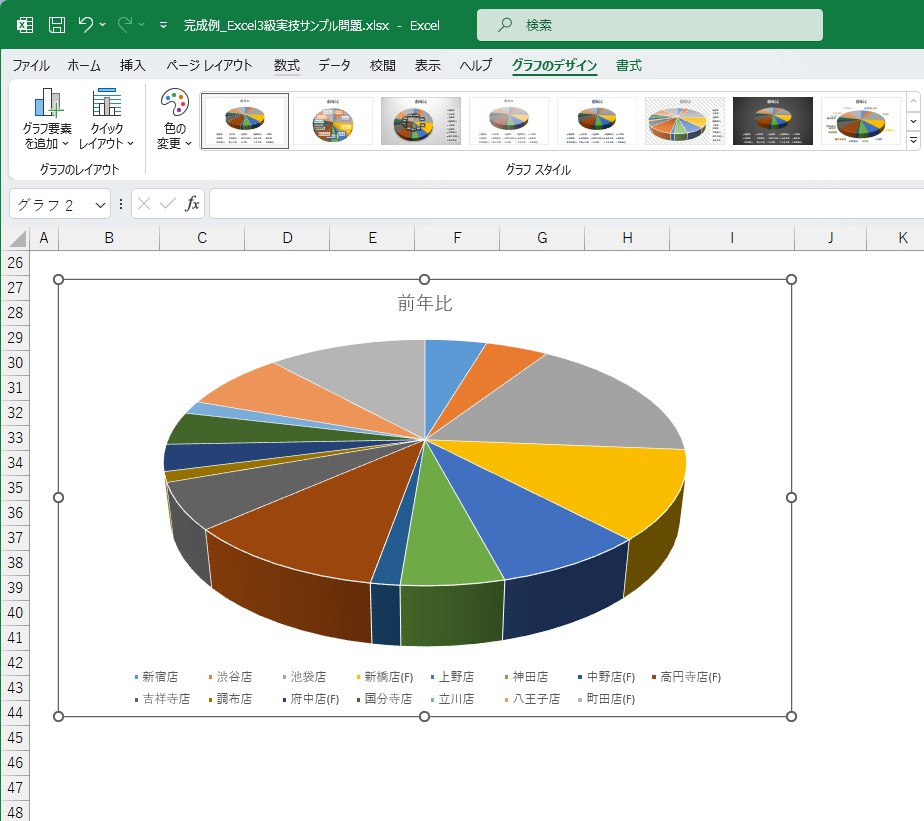Open the Add Chart Element (グラフ要素を追加) menu
Screen dimensions: 924x821
pos(47,120)
